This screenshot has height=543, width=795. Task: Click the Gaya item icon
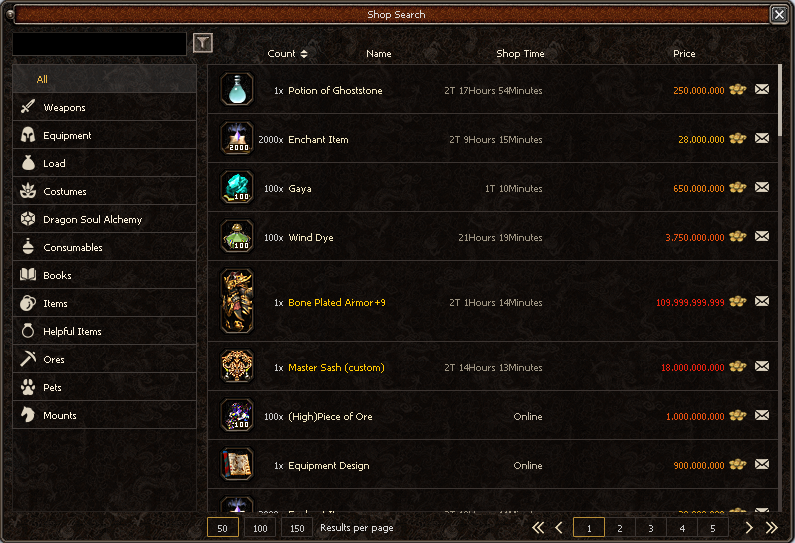pos(237,187)
